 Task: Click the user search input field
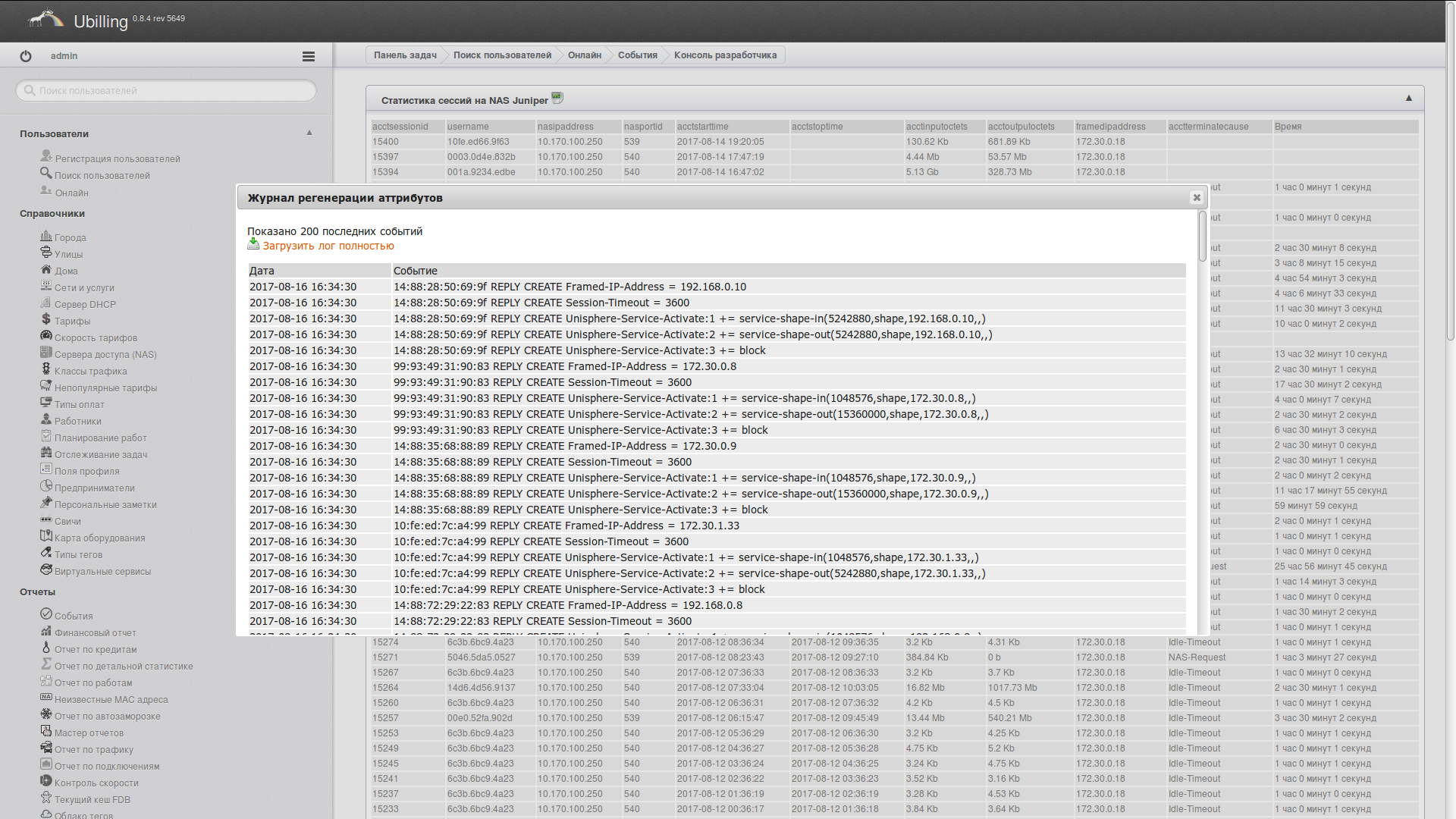click(167, 90)
